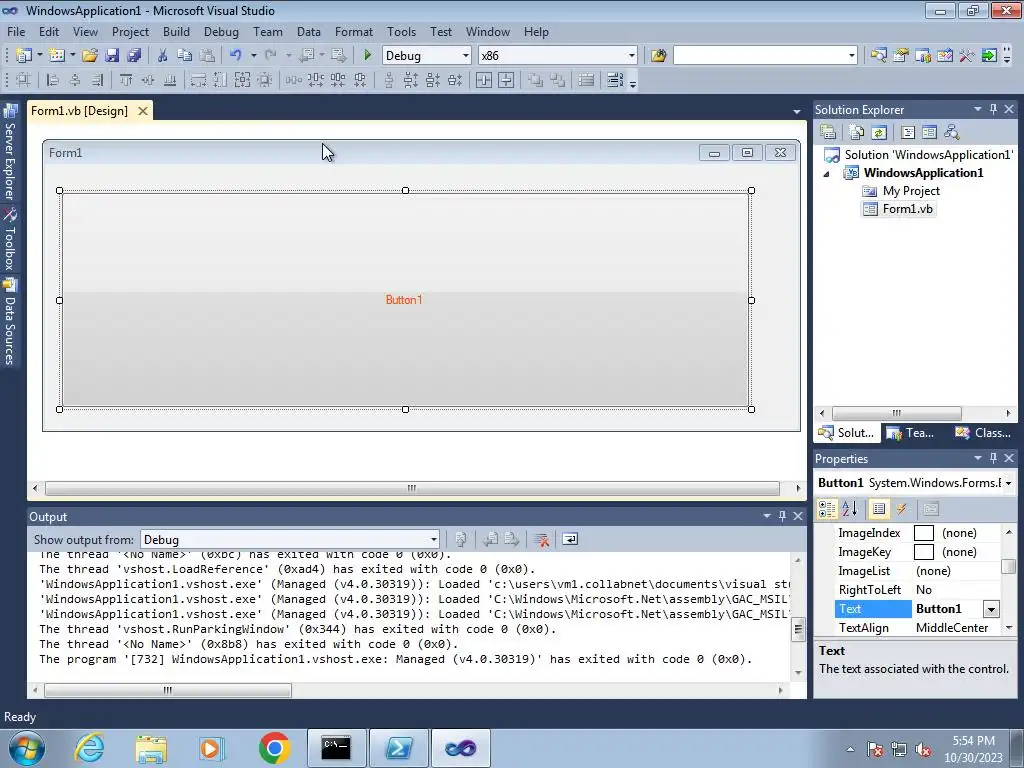Open the Text property value dropdown arrow

tap(991, 609)
